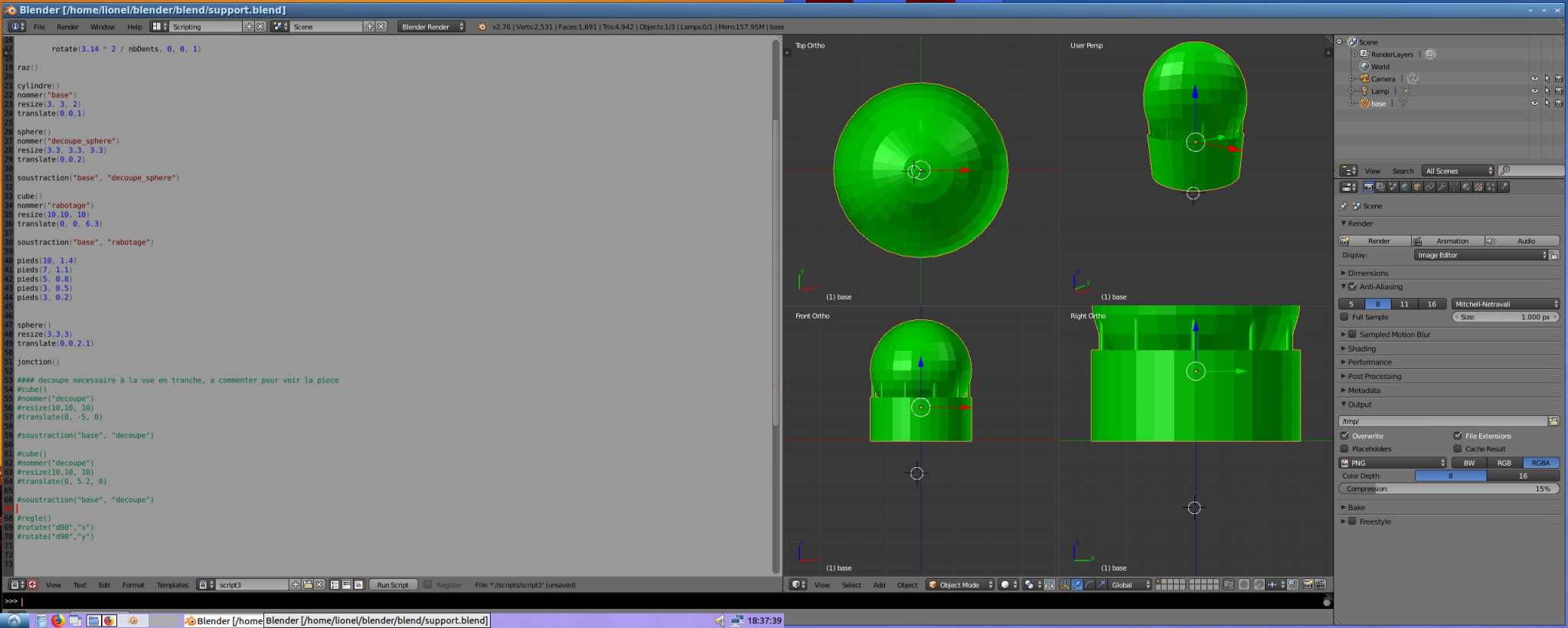Hide the base object with eye icon
This screenshot has height=628, width=1568.
coord(1534,103)
